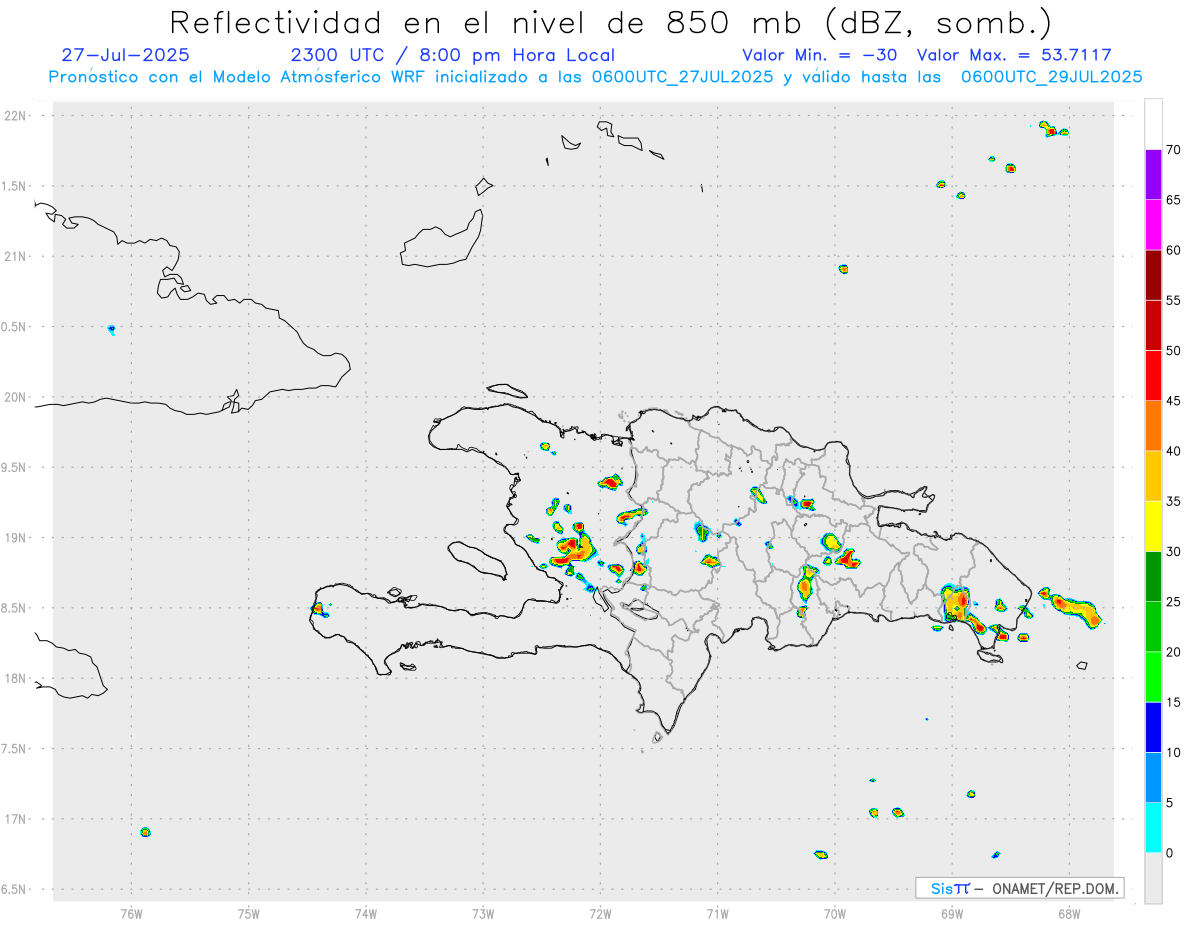Click the '72W' longitude axis label

600,913
